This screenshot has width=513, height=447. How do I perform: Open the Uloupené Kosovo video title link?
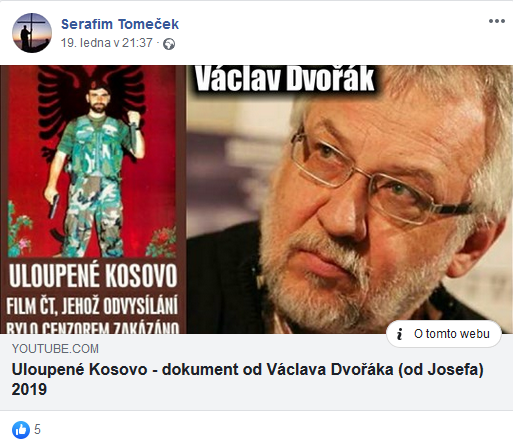pos(247,379)
